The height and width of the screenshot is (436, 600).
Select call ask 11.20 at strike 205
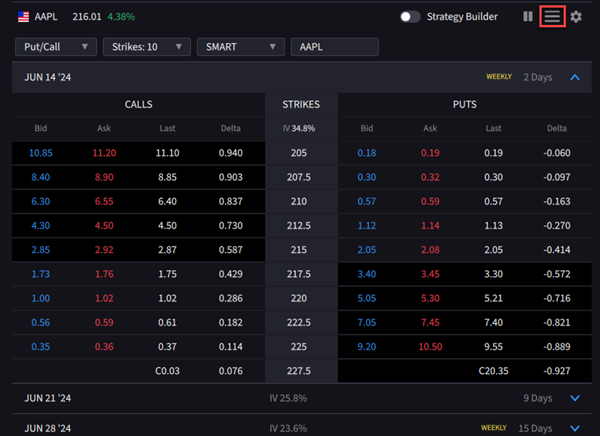[104, 153]
